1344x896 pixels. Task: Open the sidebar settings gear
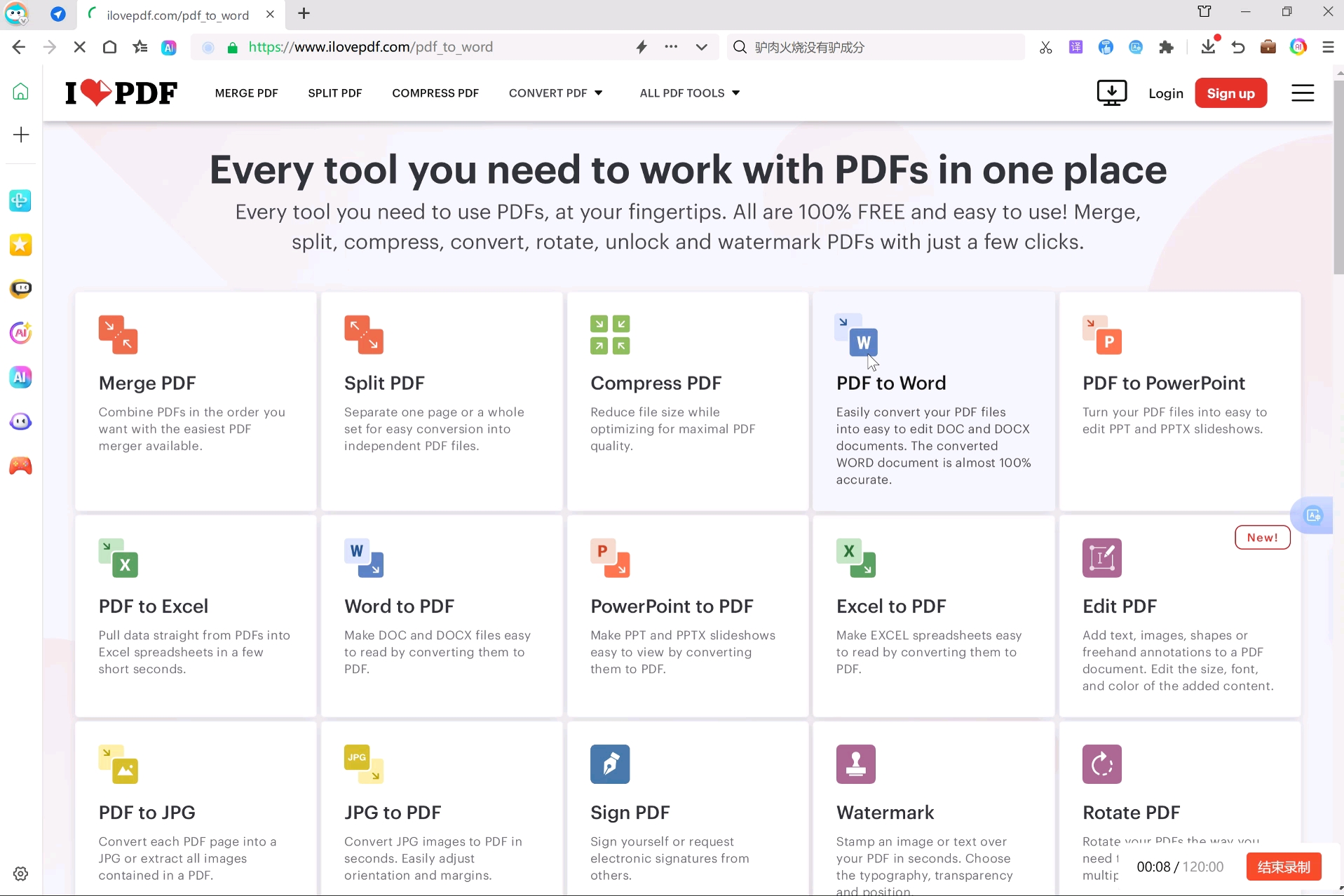tap(21, 874)
